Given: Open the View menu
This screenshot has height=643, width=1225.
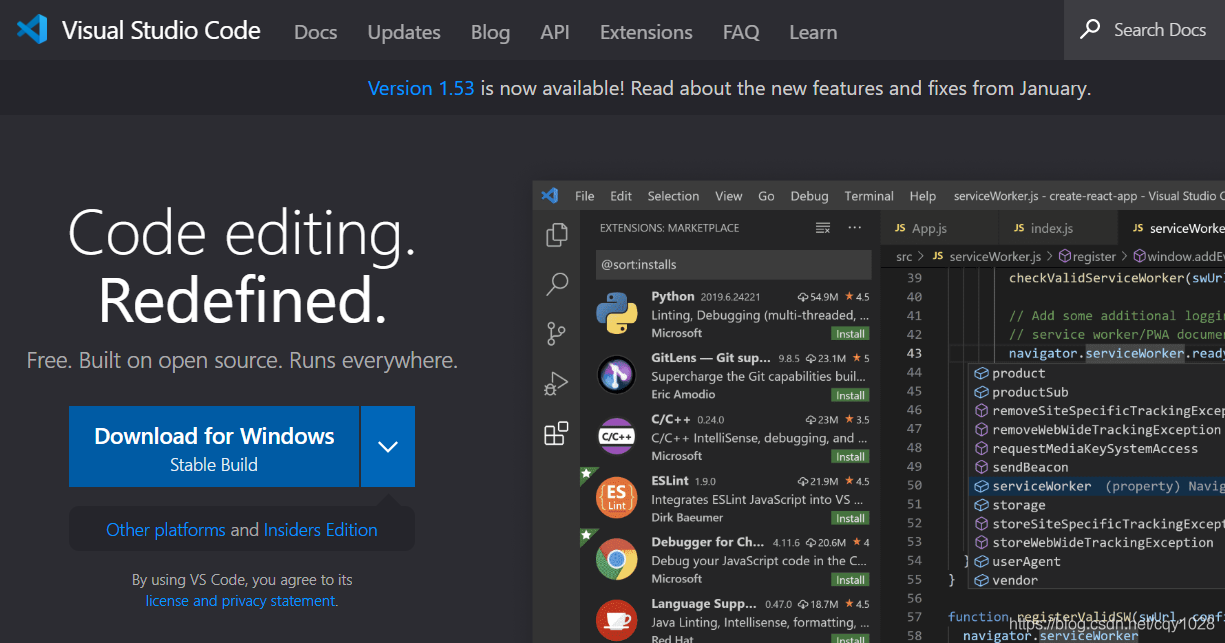Looking at the screenshot, I should pos(729,196).
